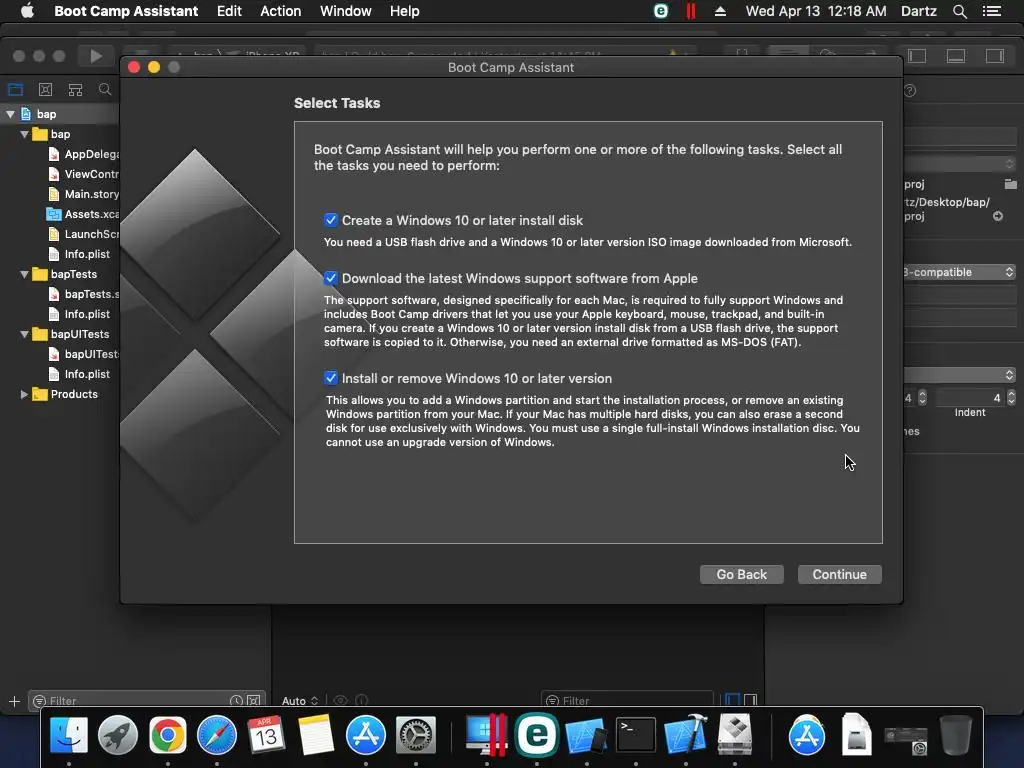Click the indent stepper in inspector
Viewport: 1024px width, 768px height.
tap(1011, 397)
